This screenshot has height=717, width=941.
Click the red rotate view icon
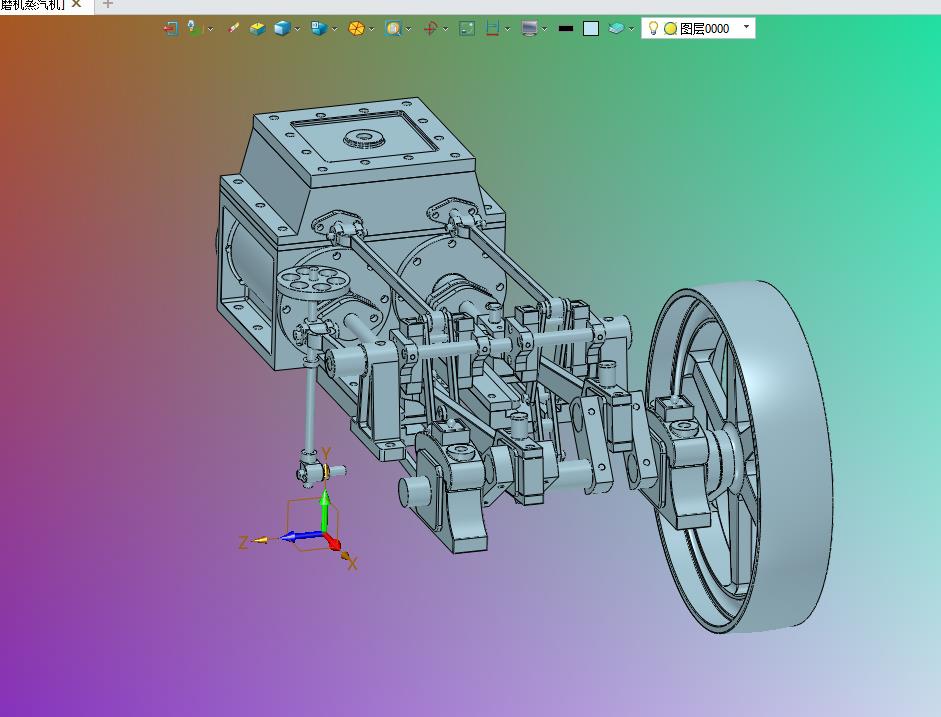pyautogui.click(x=430, y=28)
